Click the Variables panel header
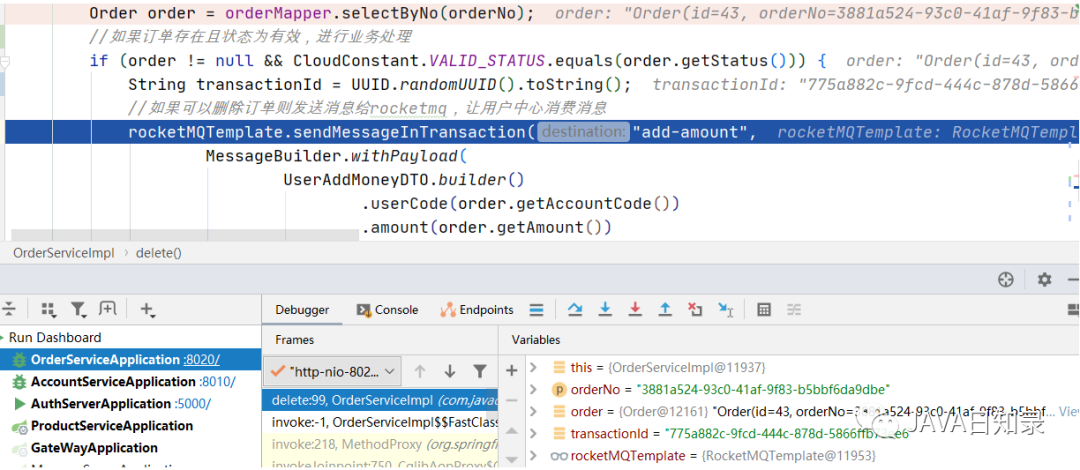This screenshot has width=1080, height=470. click(x=536, y=340)
